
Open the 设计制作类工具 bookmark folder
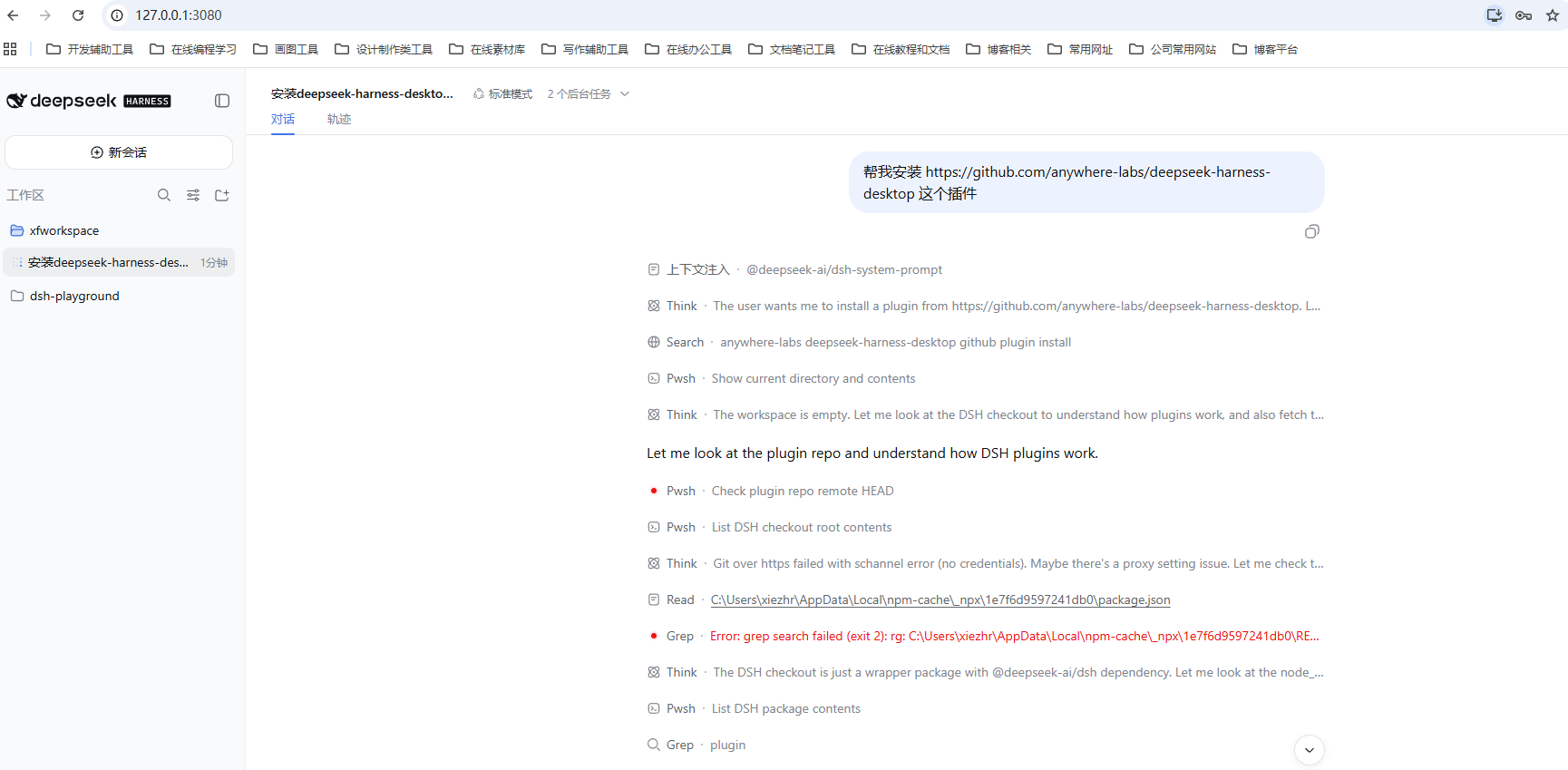pos(384,49)
